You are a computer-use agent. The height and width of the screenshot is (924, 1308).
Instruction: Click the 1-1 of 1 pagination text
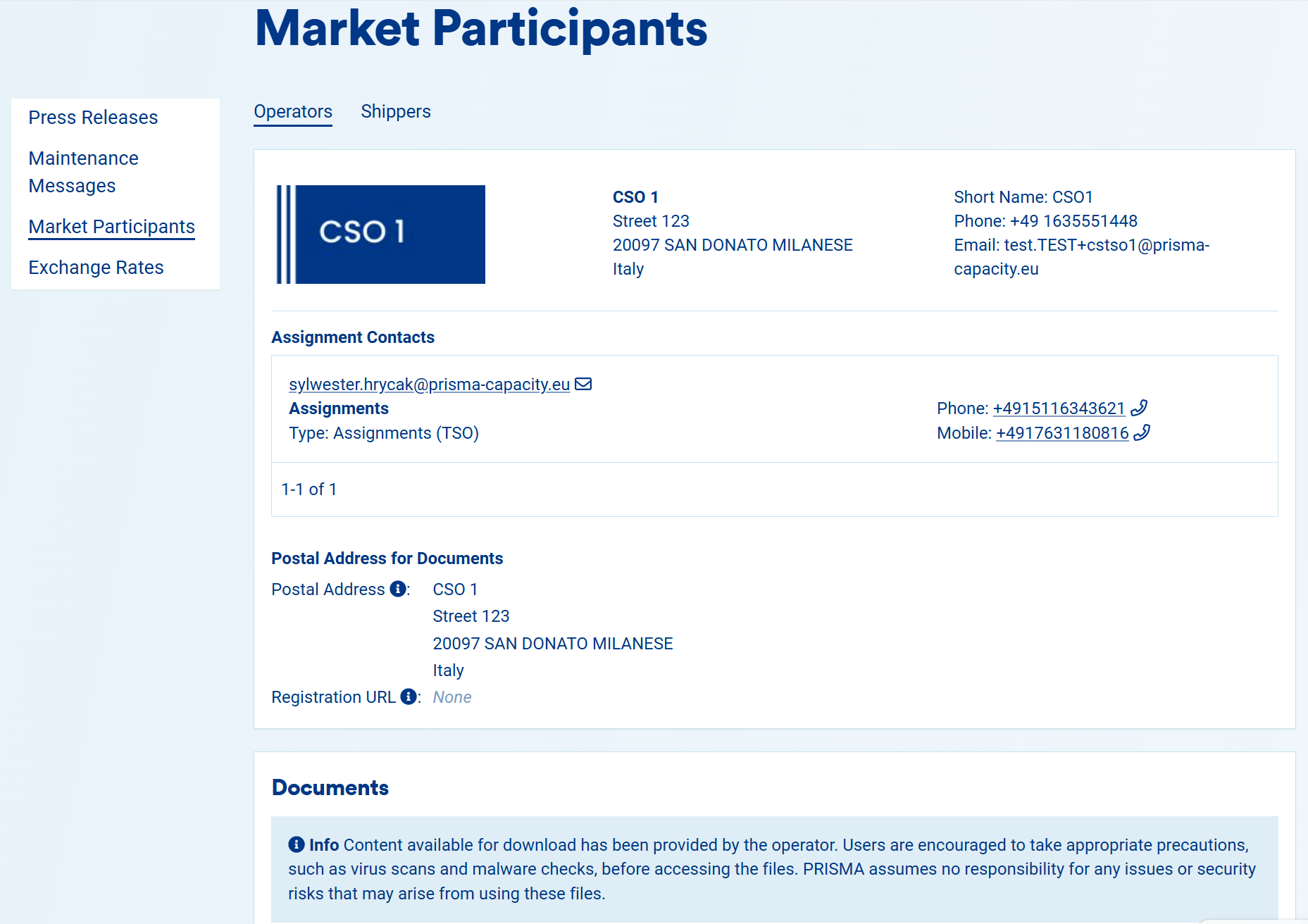(309, 489)
